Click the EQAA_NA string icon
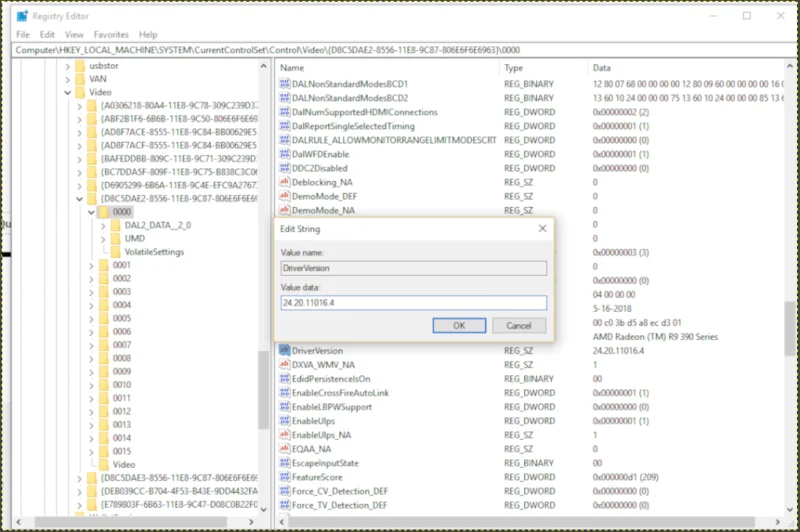 (x=285, y=448)
